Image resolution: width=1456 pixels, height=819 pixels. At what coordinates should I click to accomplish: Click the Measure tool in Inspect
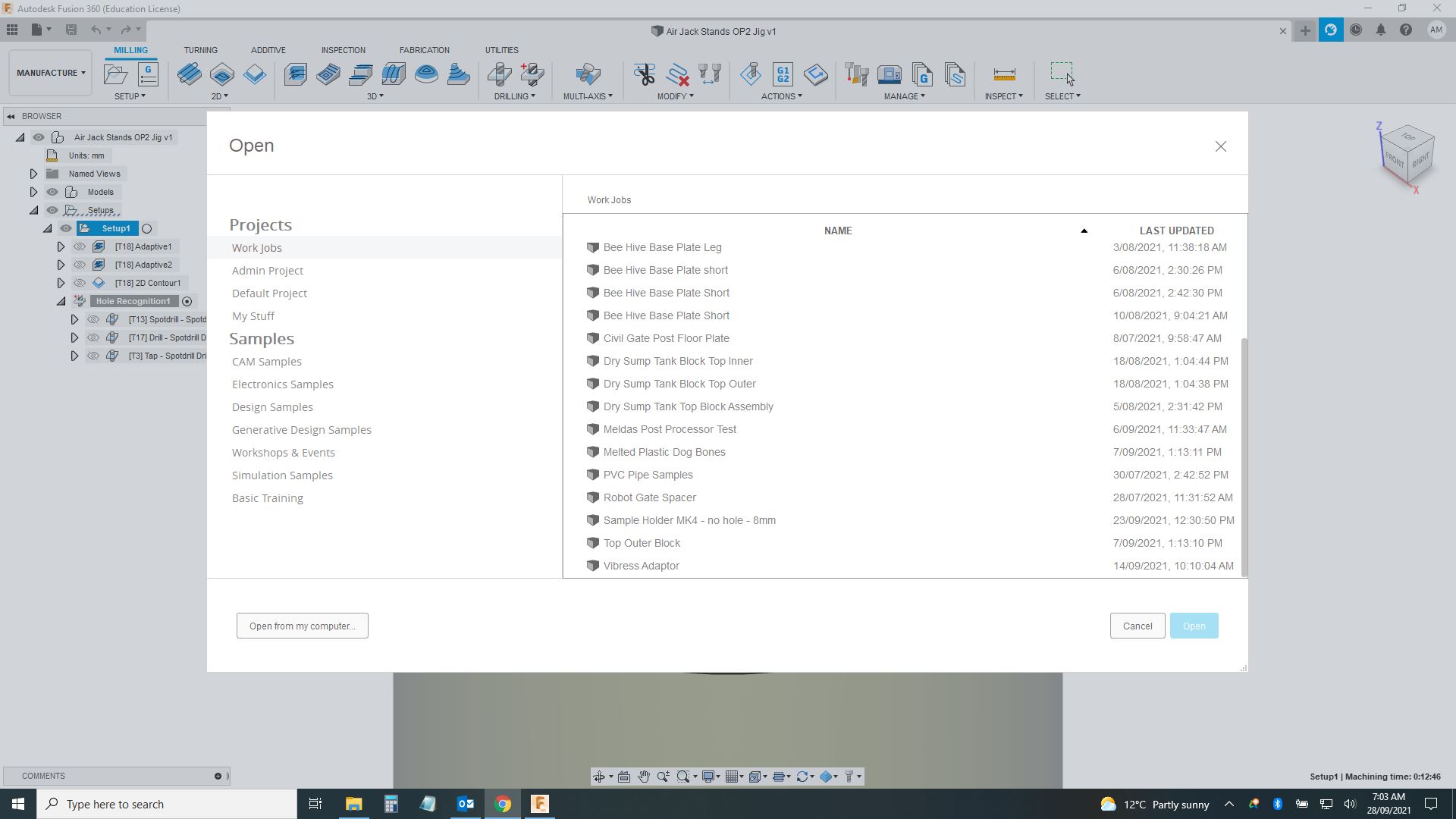[1004, 74]
